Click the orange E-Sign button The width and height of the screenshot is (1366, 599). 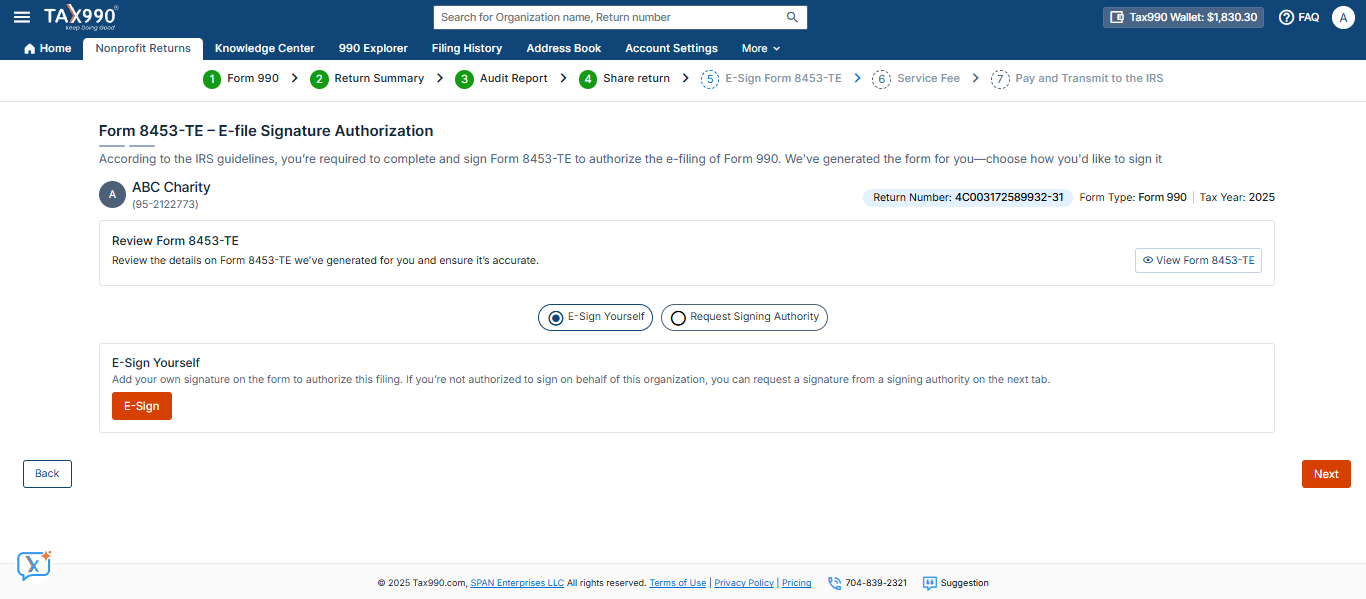click(x=142, y=406)
